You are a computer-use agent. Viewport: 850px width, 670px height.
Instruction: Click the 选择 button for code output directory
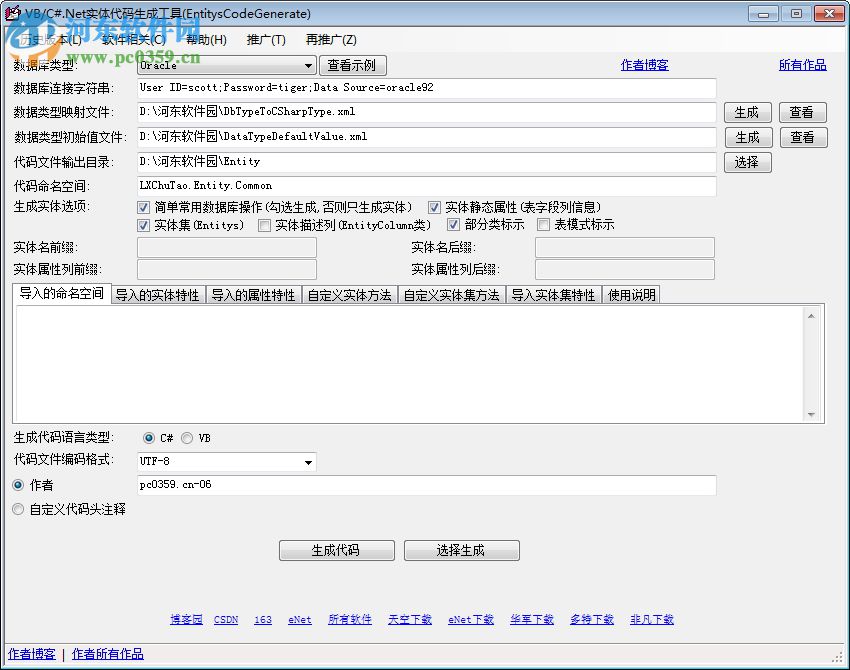[748, 162]
